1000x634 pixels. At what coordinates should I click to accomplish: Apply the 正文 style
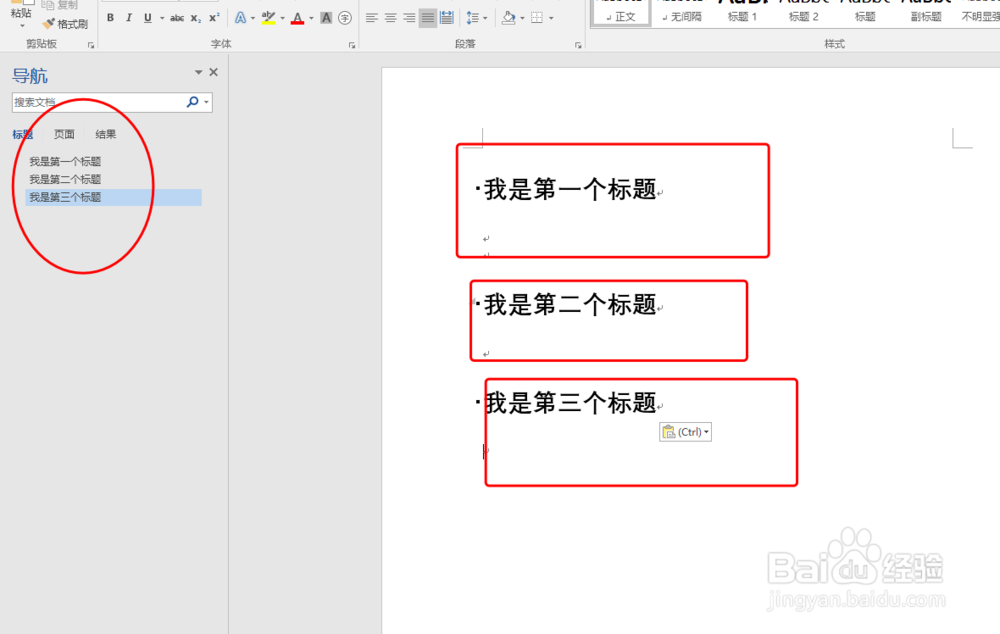[621, 13]
